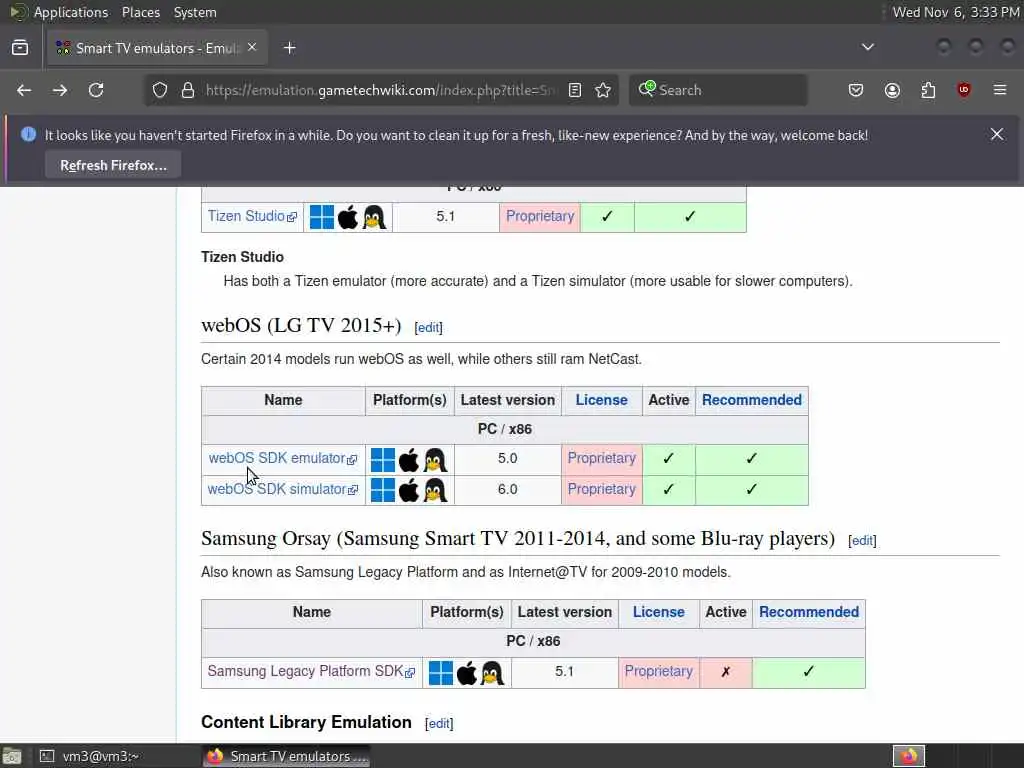Open the uBlock Origin extension
This screenshot has height=768, width=1024.
pyautogui.click(x=964, y=90)
